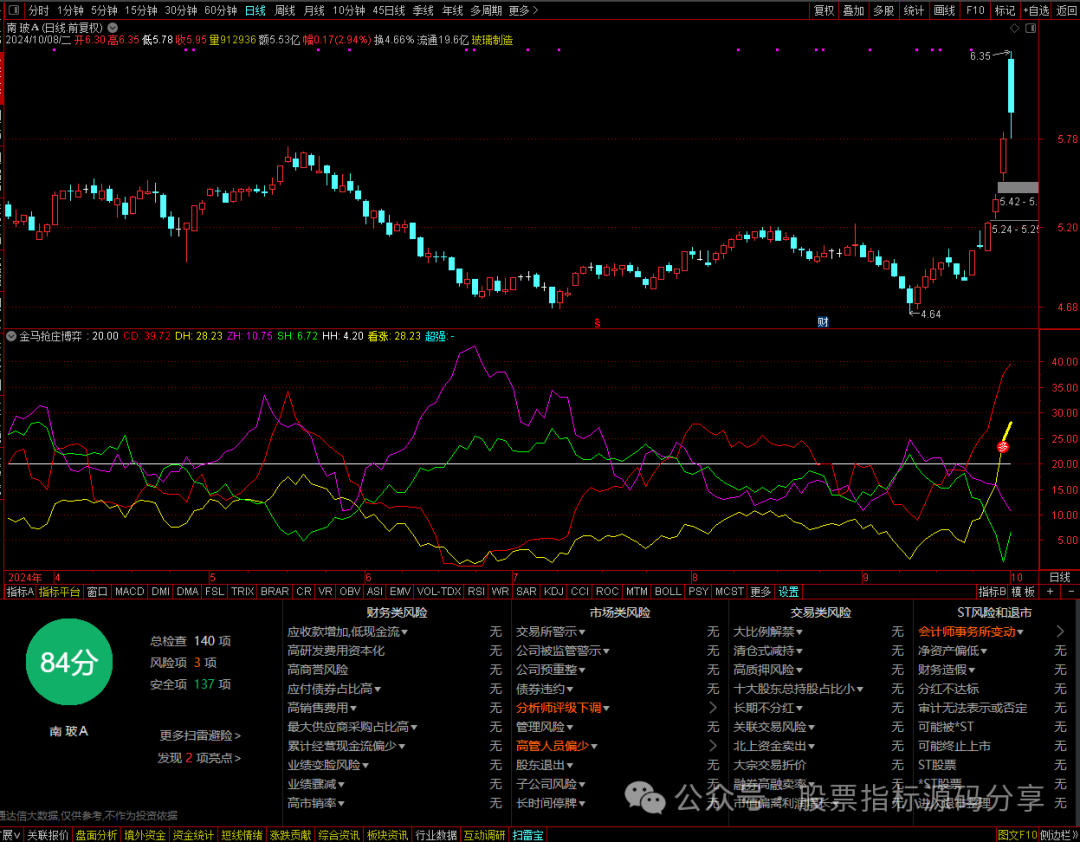Select the MACD indicator tab
1080x842 pixels.
(129, 592)
